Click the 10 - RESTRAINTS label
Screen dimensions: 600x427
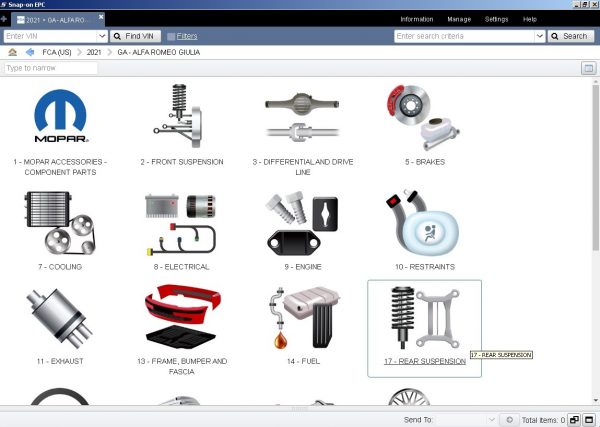tap(425, 267)
